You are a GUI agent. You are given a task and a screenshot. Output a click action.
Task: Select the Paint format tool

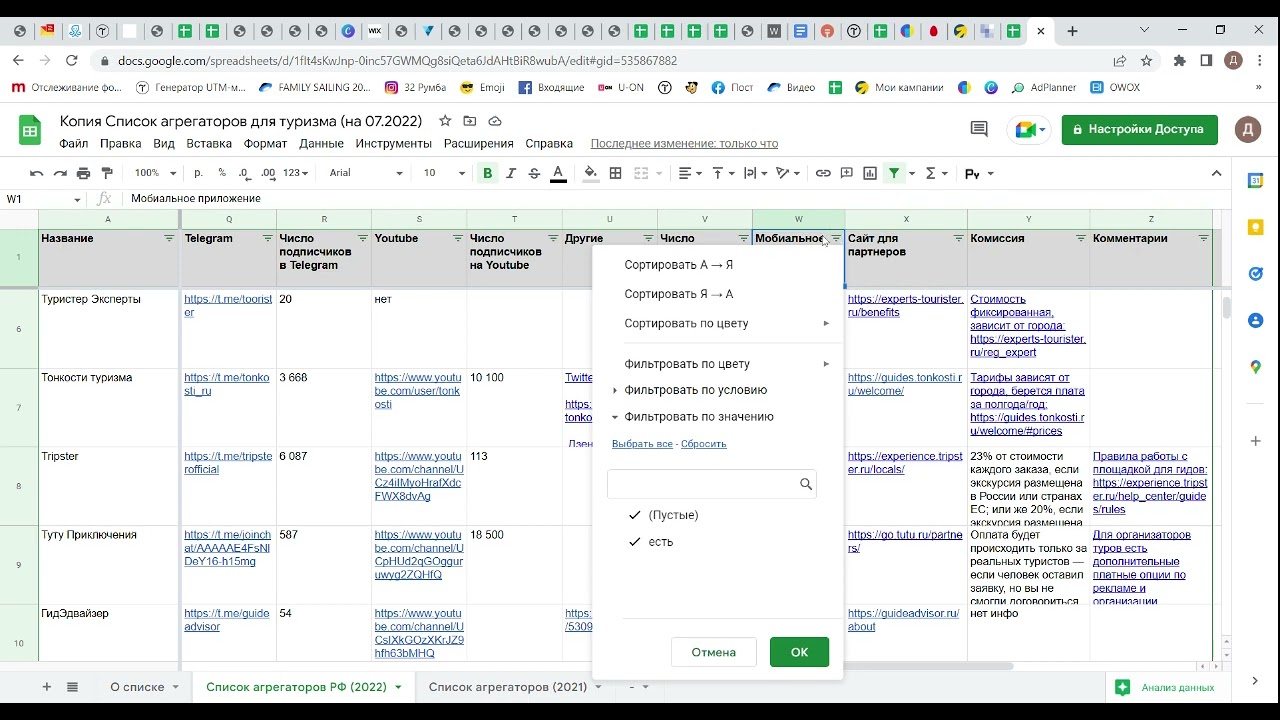(107, 173)
